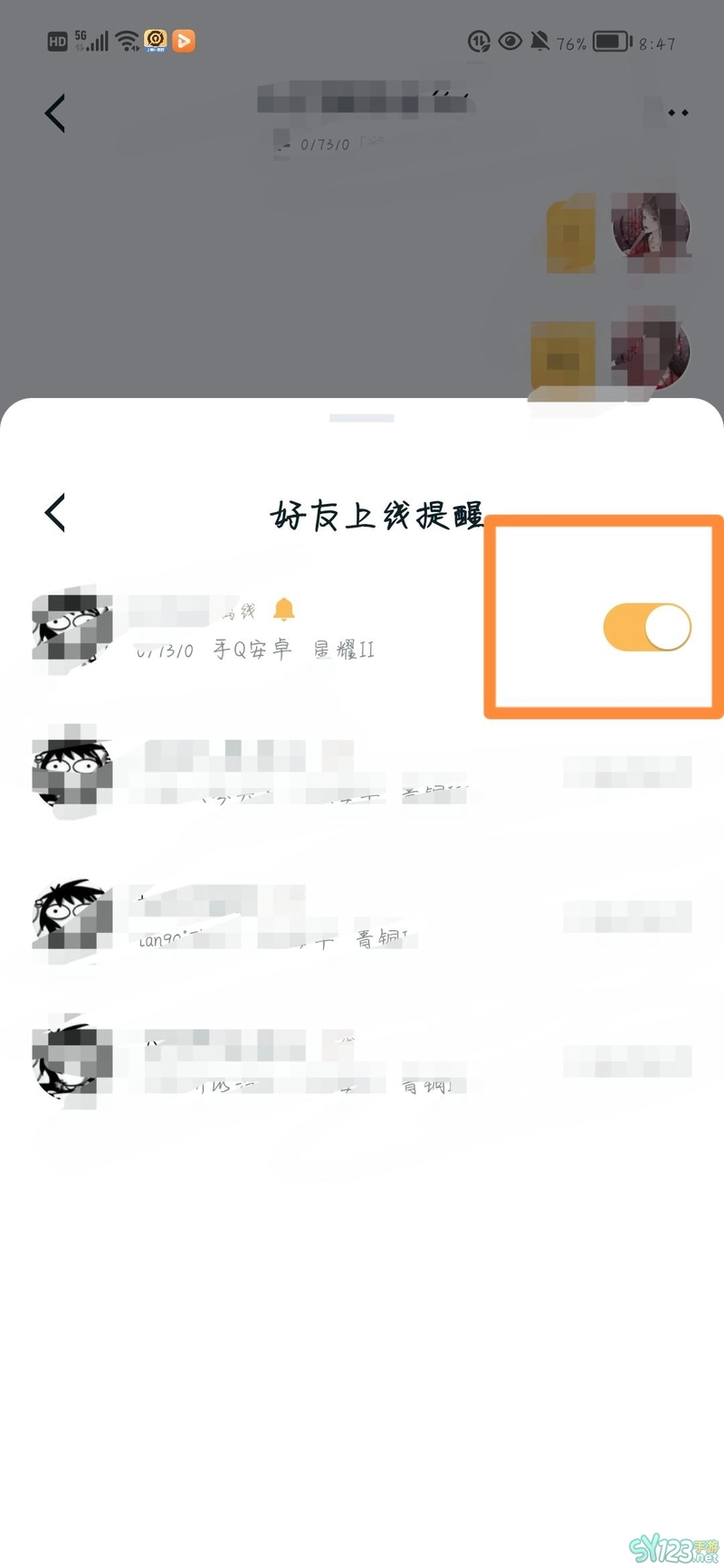Open the fourth friend's avatar in the list
Image resolution: width=724 pixels, height=1568 pixels.
tap(72, 1060)
